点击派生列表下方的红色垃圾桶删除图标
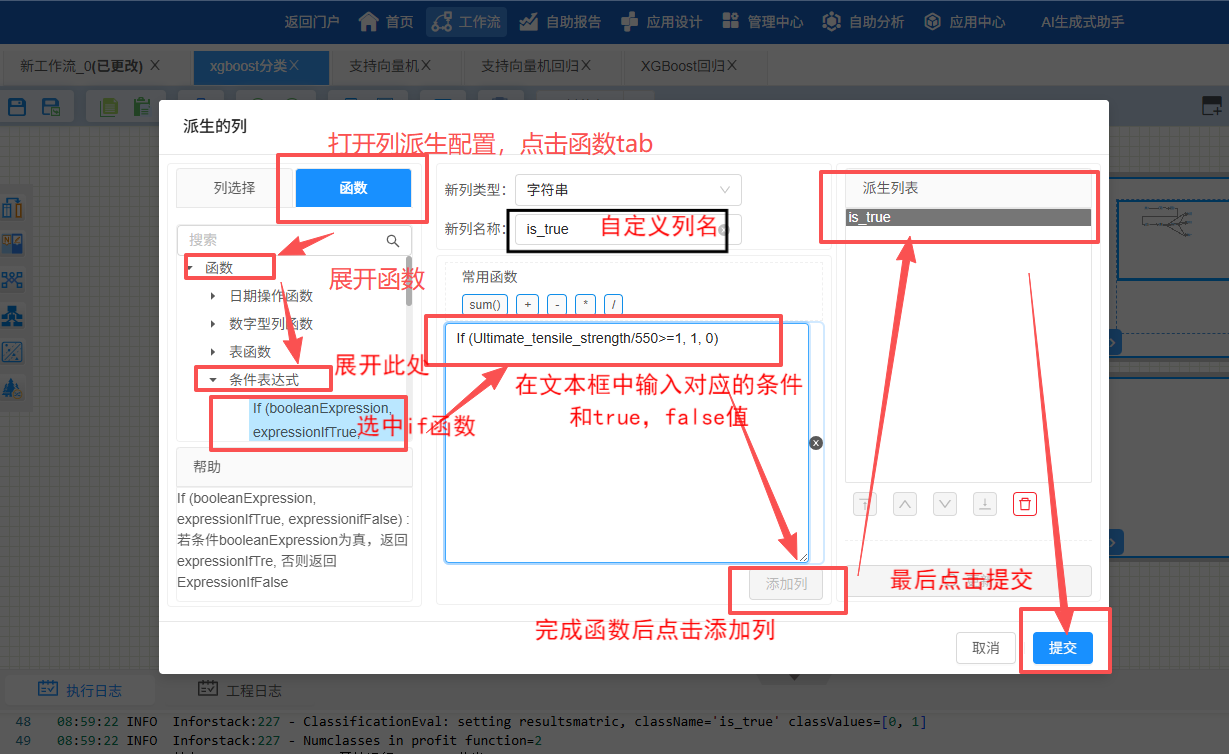 point(1024,503)
